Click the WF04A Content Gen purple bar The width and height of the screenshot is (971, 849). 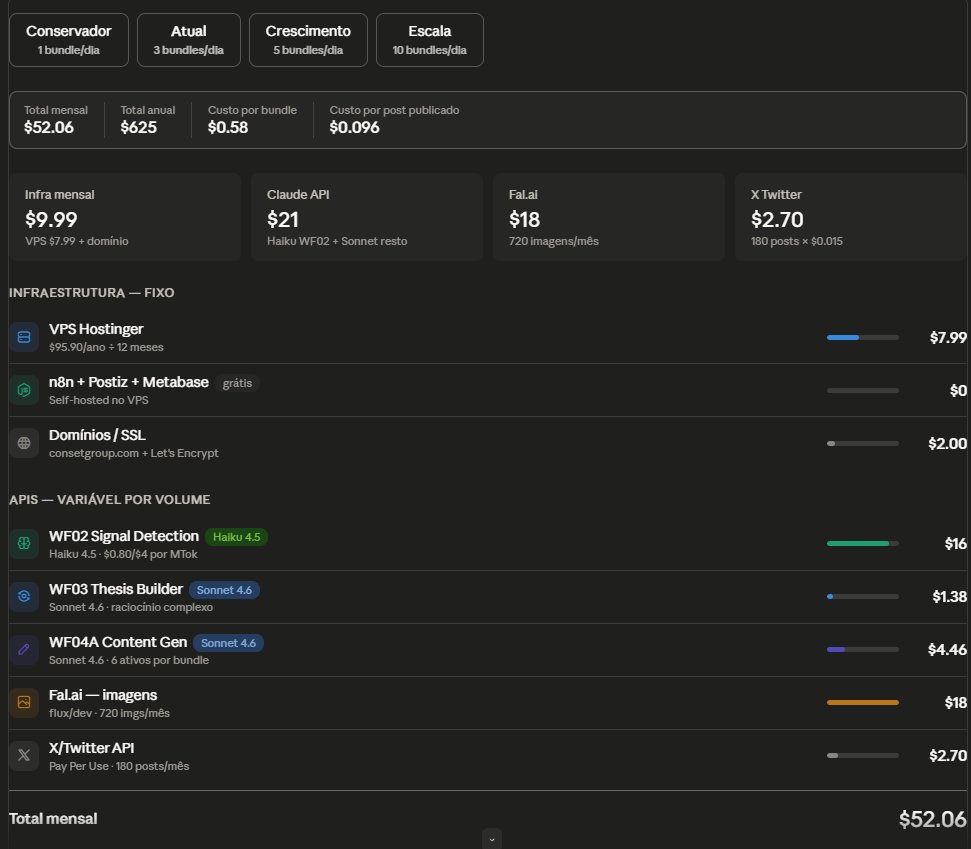click(x=863, y=649)
